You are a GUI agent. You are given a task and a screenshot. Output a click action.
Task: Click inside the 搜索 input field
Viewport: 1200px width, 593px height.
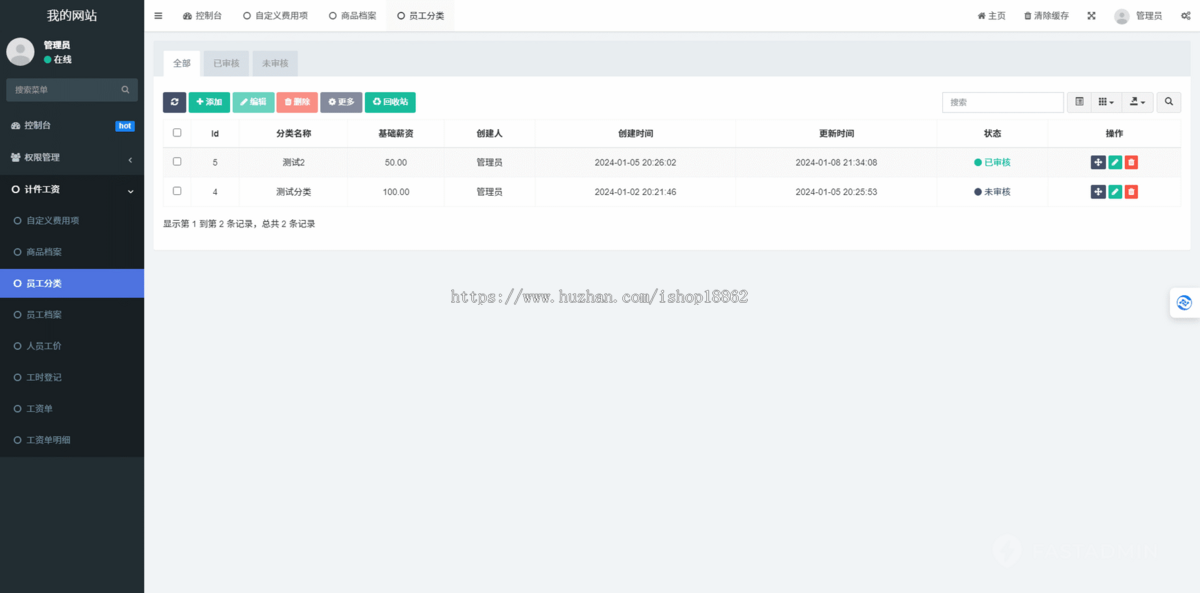[x=1002, y=102]
